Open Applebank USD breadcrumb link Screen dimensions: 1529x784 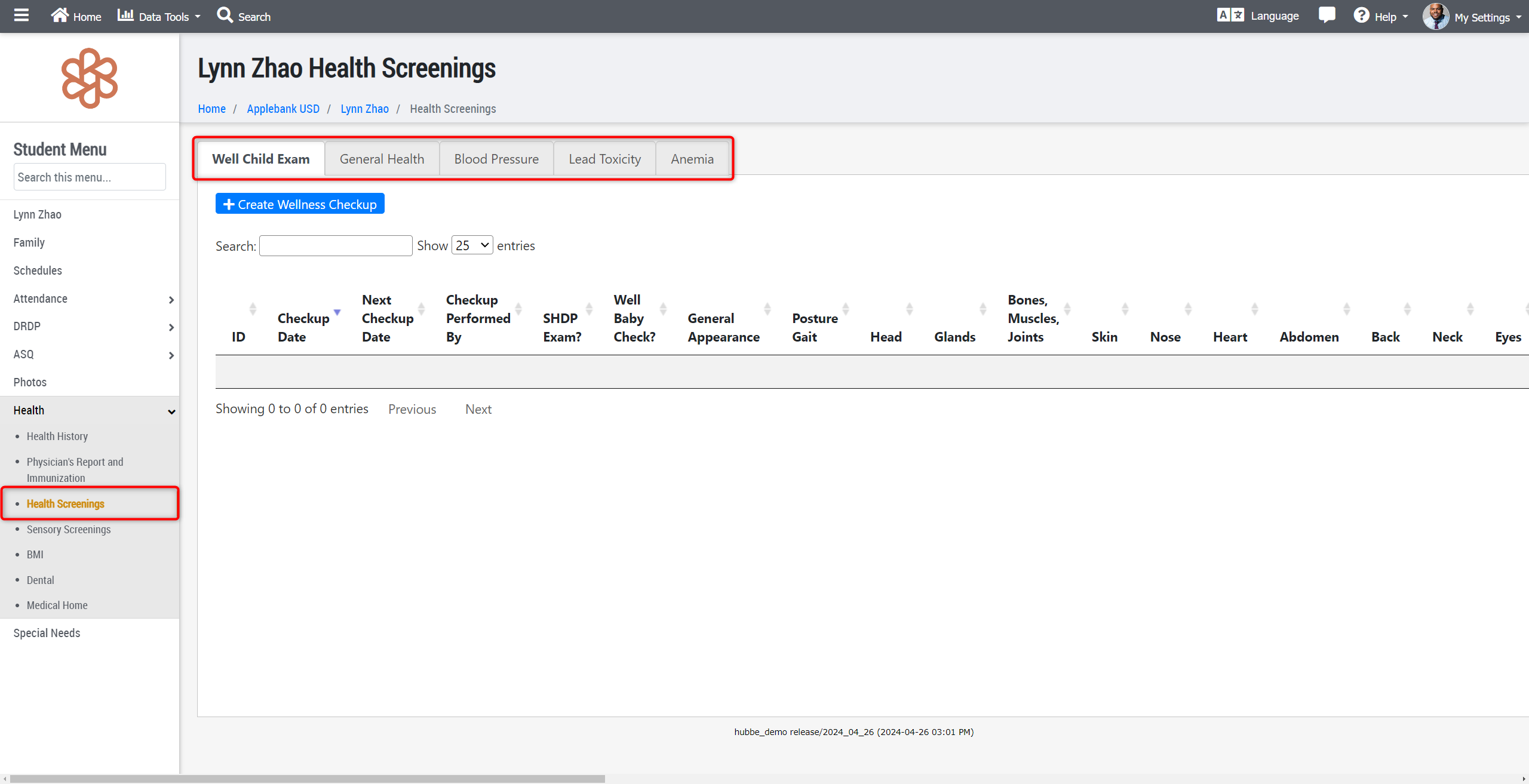point(283,109)
